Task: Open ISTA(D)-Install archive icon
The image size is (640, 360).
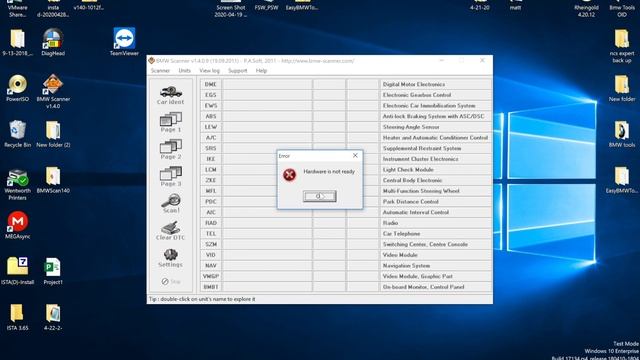Action: 17,271
